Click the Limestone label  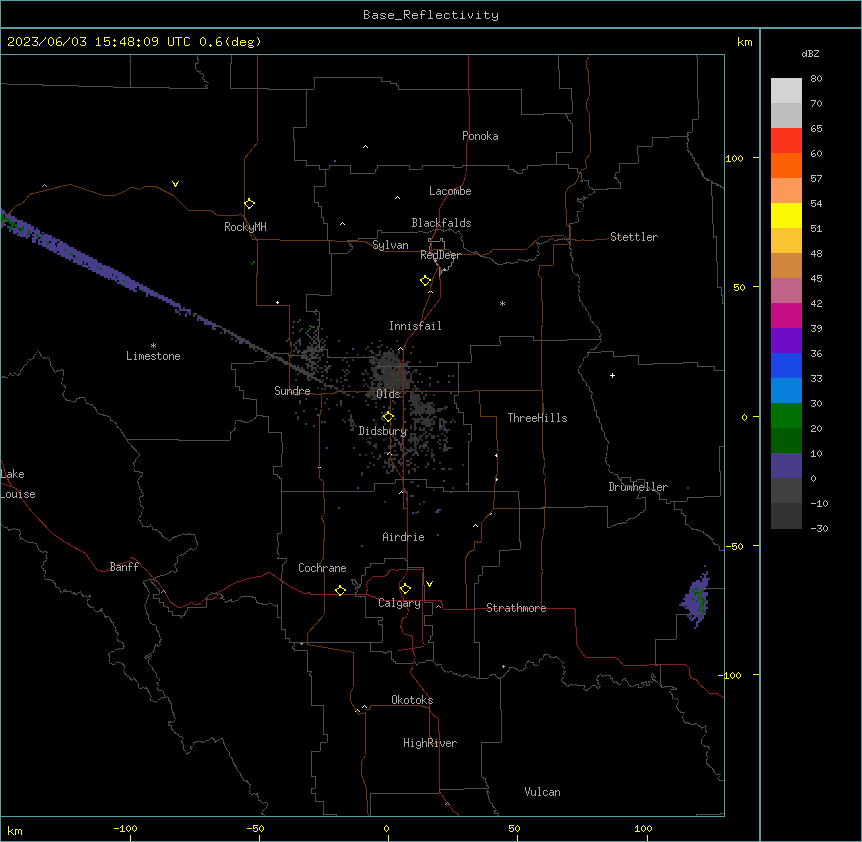153,356
